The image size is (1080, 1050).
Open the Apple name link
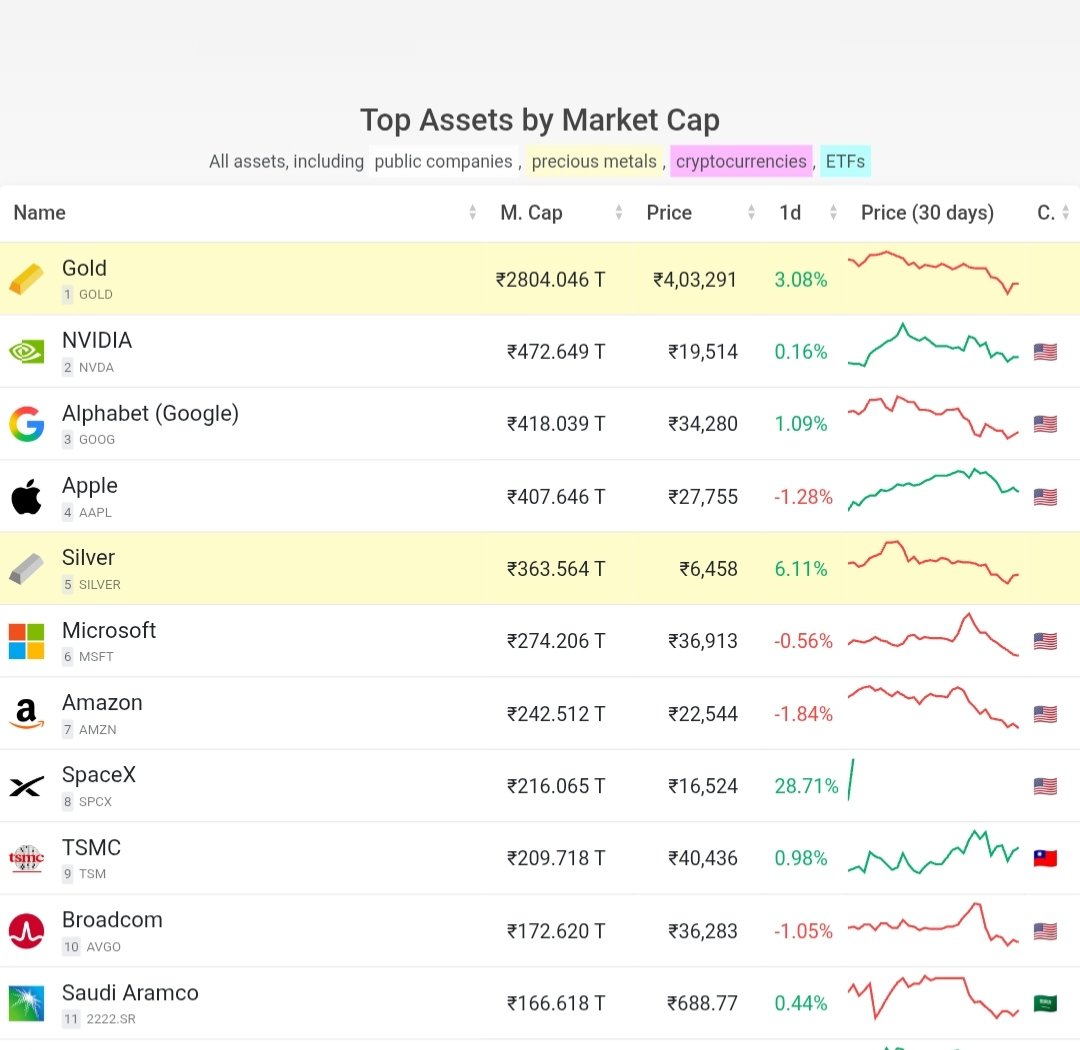point(90,486)
